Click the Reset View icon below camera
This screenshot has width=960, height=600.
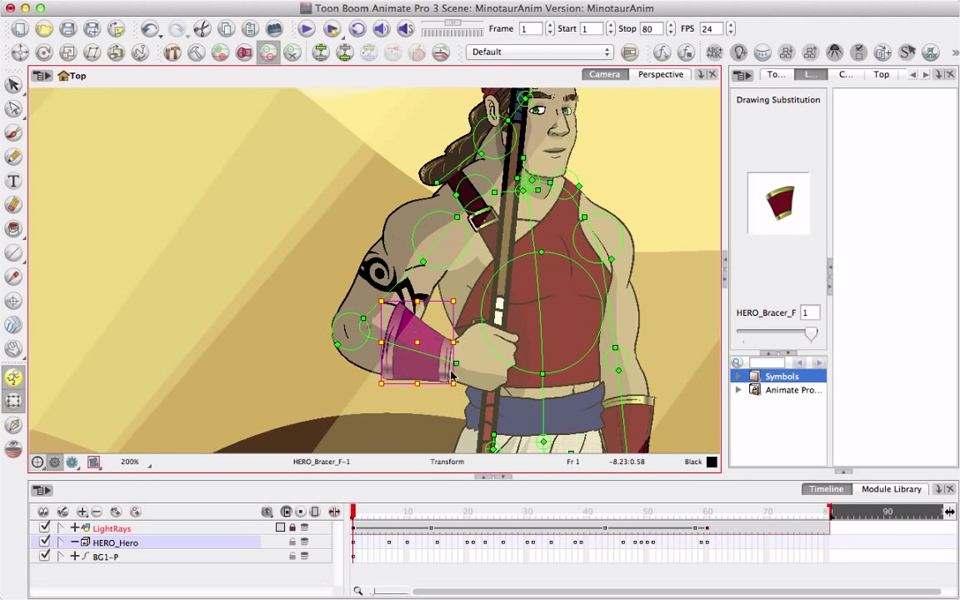click(37, 462)
